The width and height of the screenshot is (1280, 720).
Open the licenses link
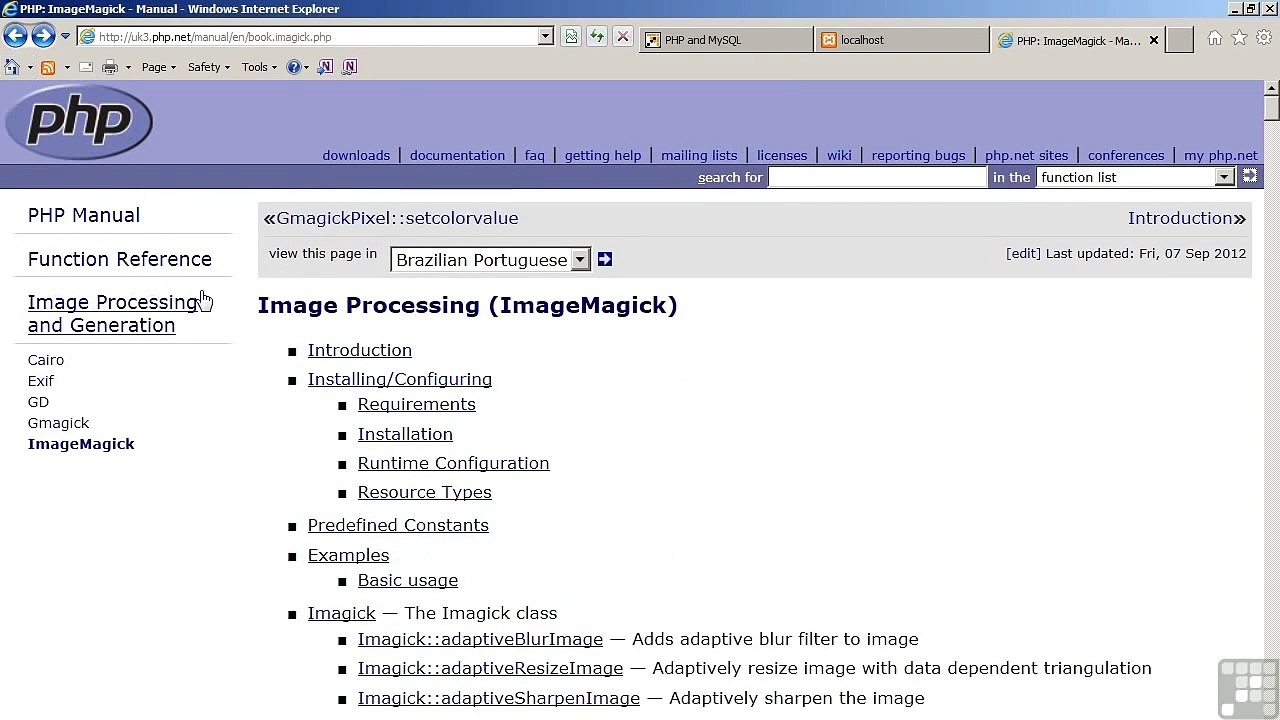[x=782, y=155]
